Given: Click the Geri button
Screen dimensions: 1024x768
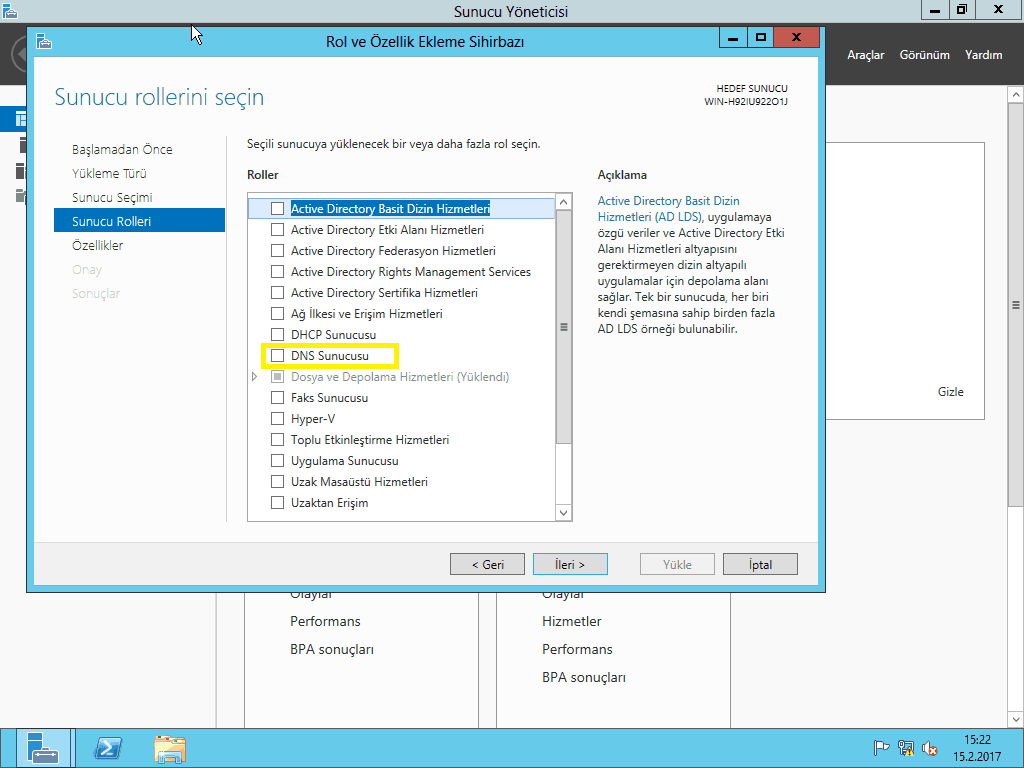Looking at the screenshot, I should pos(487,564).
